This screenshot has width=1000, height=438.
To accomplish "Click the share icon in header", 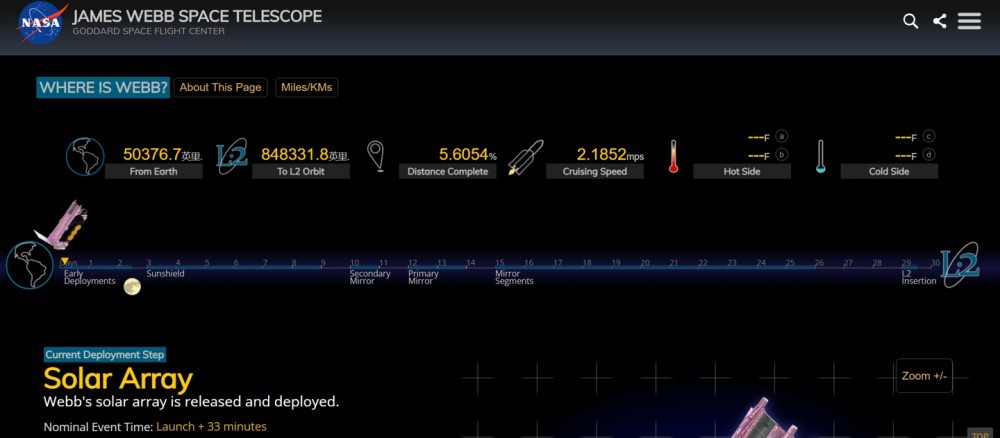I will pos(939,21).
